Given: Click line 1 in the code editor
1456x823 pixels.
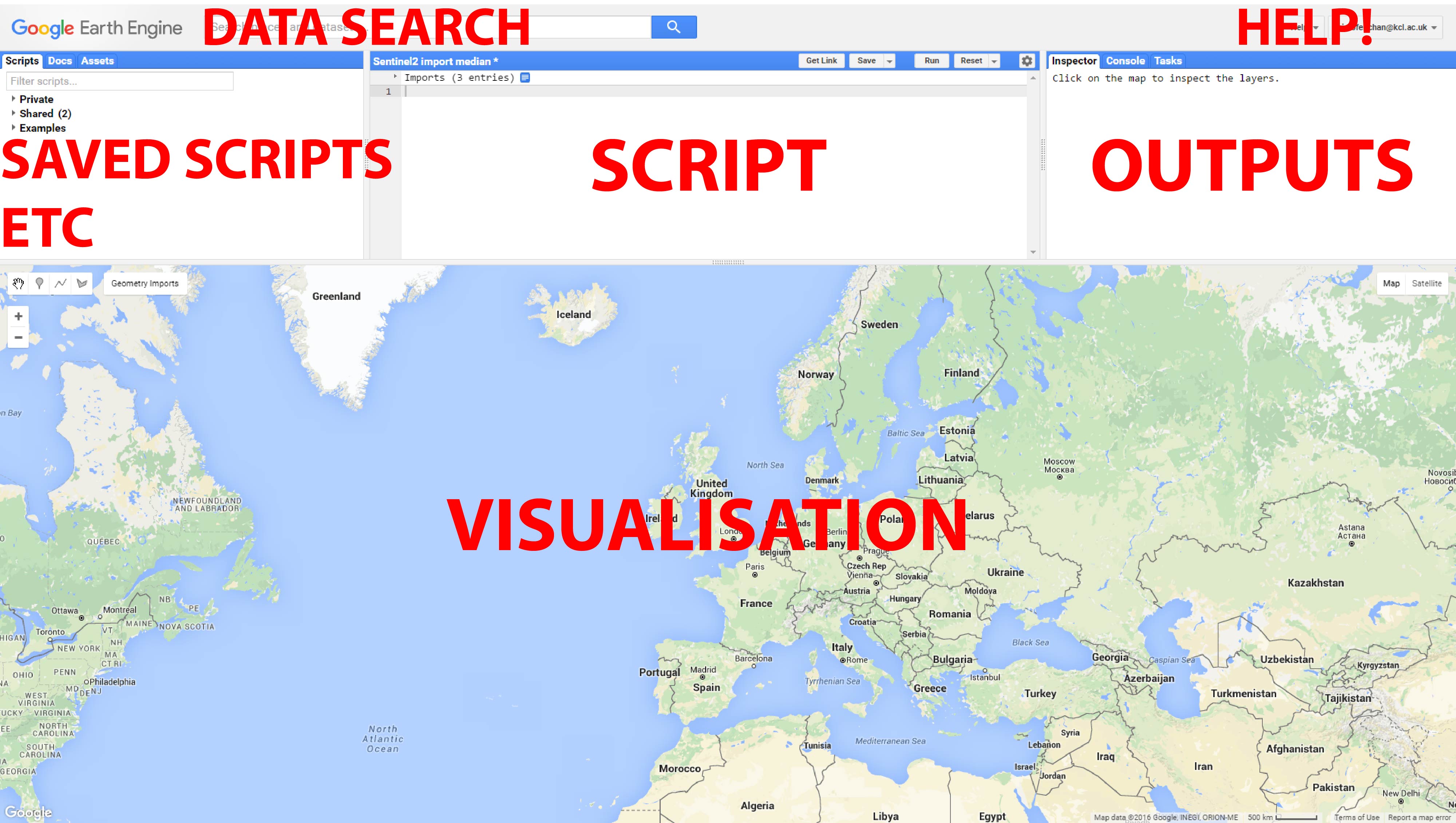Looking at the screenshot, I should 714,92.
